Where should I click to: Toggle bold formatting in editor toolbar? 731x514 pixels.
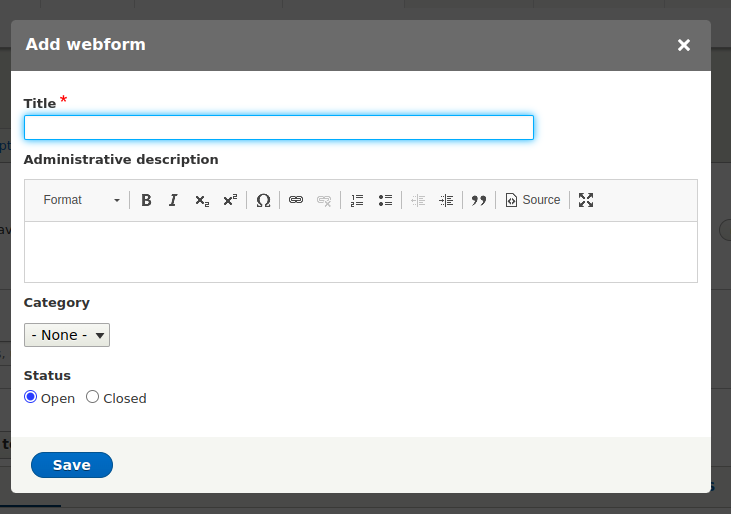pos(146,200)
